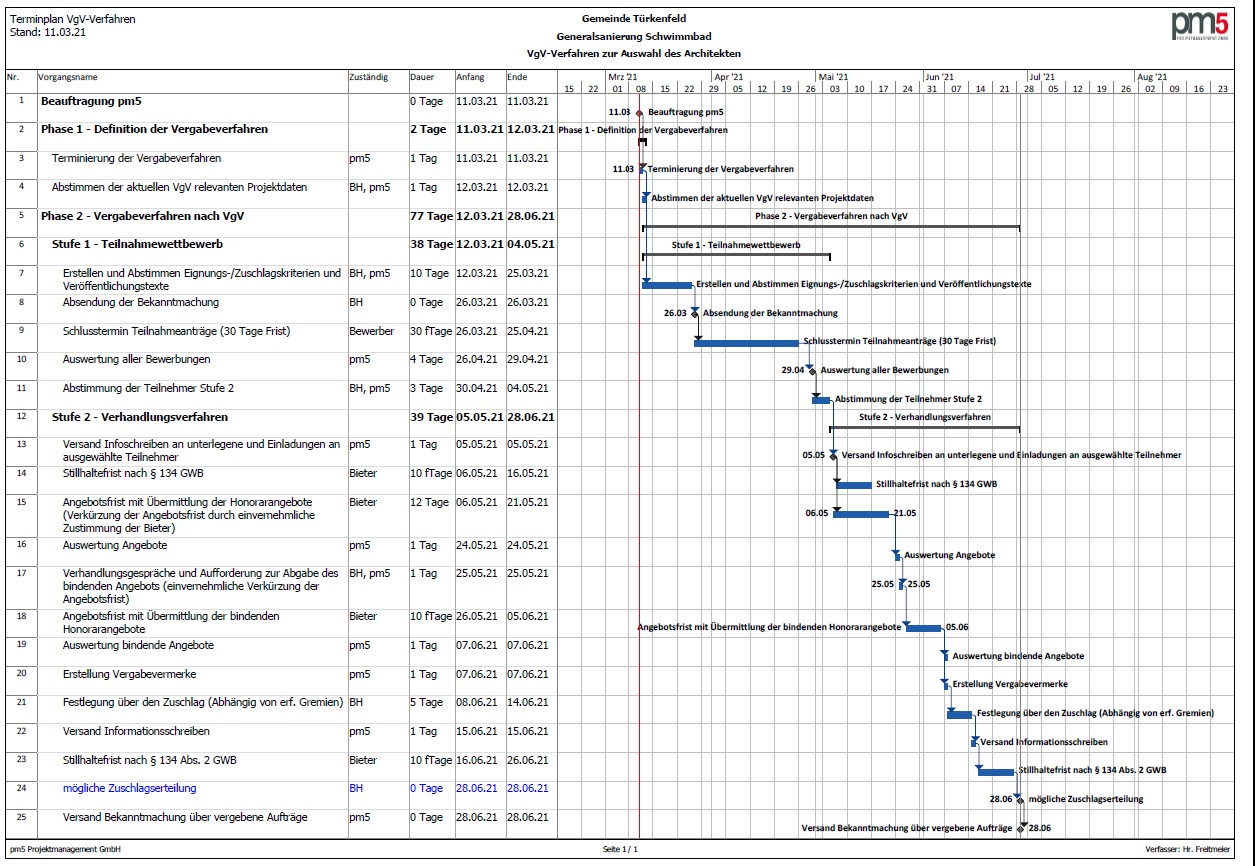This screenshot has width=1255, height=866.
Task: Click 'Absendung der Bekanntmachung' task name cell
Action: click(140, 303)
